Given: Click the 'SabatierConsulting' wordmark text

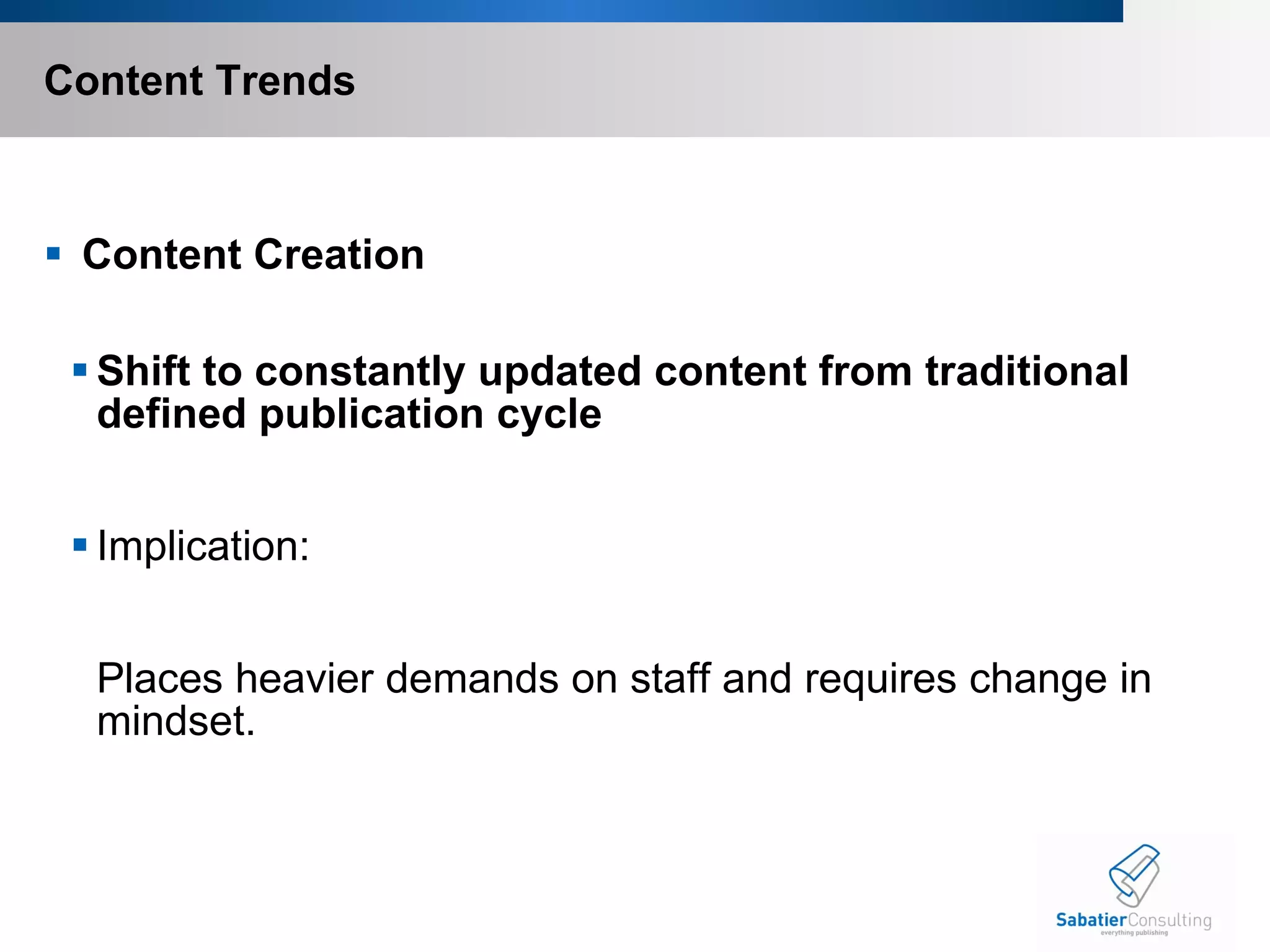Looking at the screenshot, I should 1134,920.
